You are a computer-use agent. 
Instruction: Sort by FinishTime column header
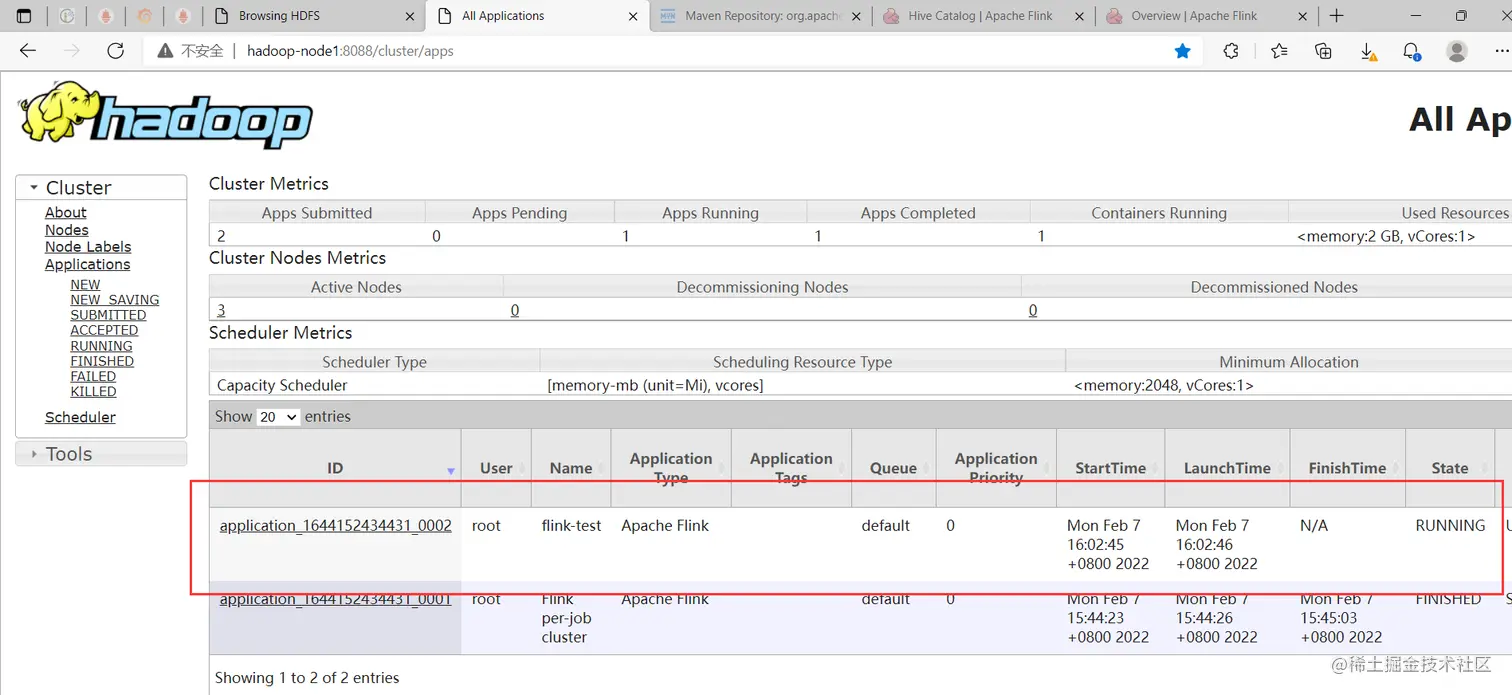[x=1347, y=468]
